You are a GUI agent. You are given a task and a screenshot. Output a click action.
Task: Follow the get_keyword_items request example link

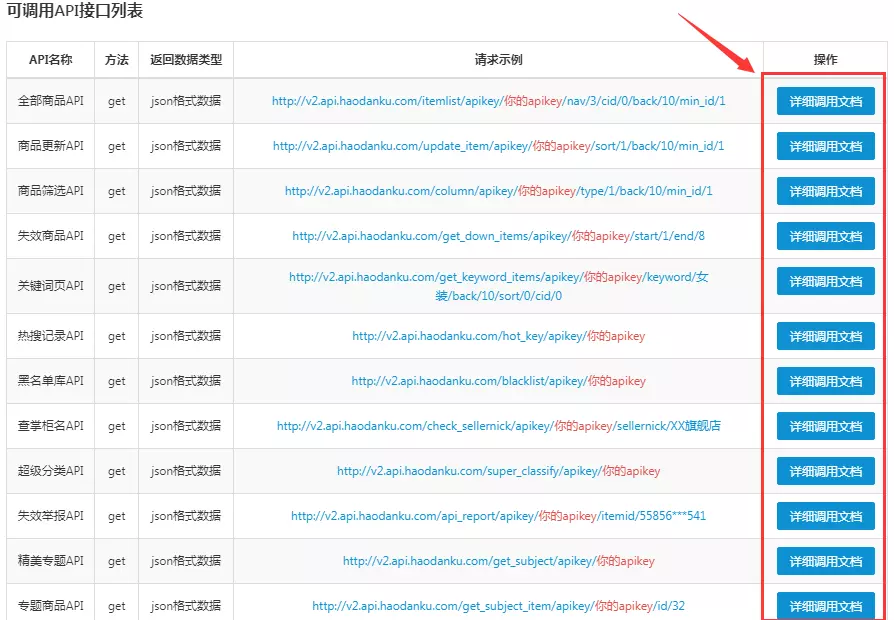498,286
